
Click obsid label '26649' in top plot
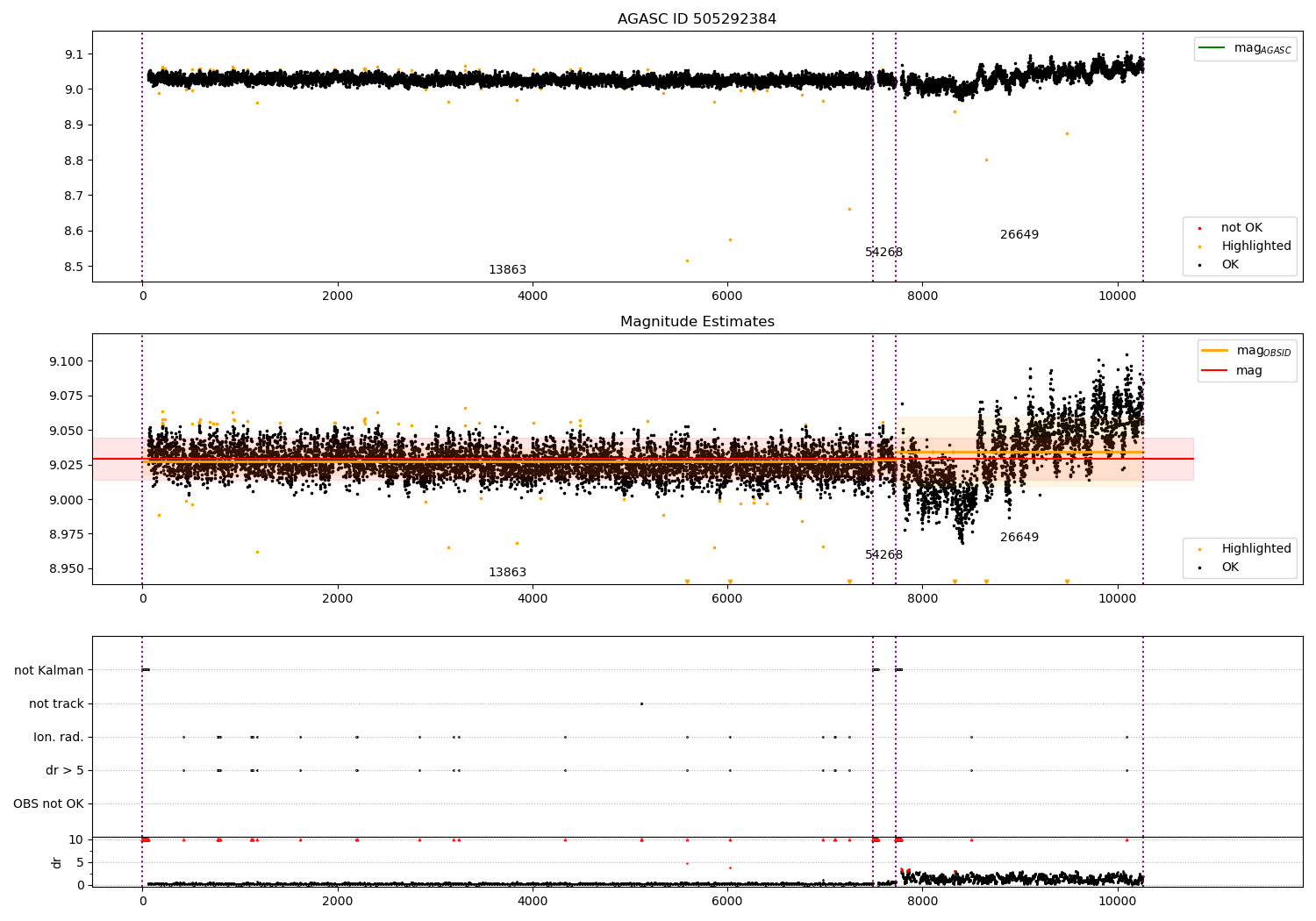[x=1019, y=235]
